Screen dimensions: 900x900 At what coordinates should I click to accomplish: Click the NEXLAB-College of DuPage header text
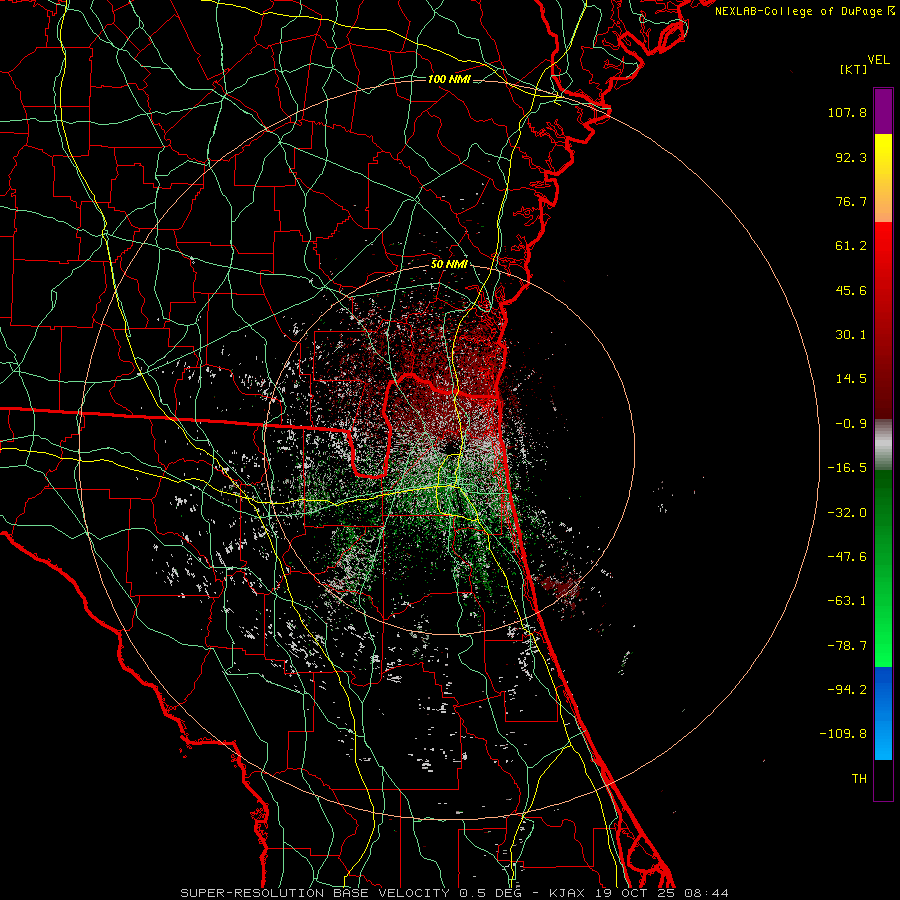799,11
